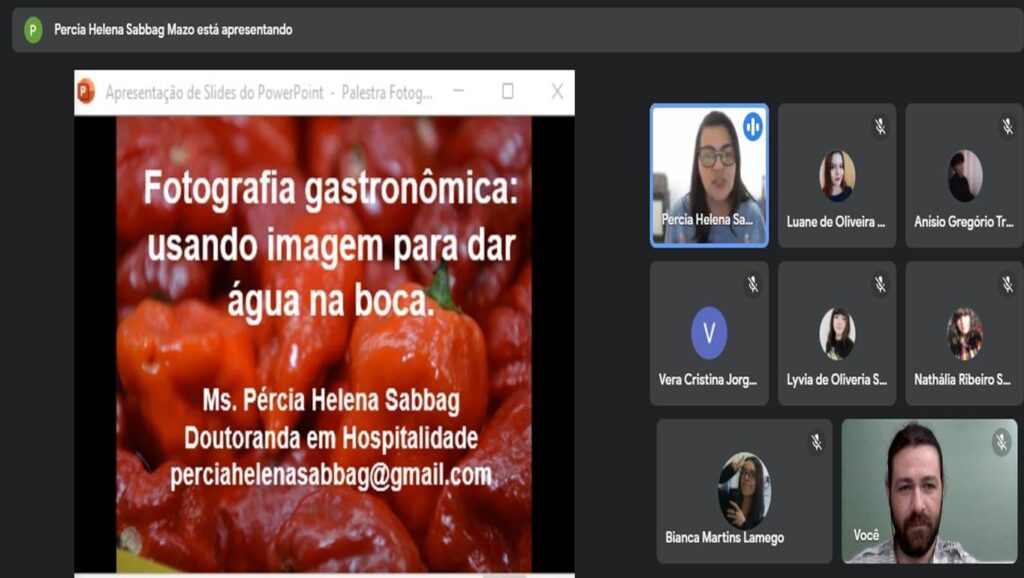Maximize the PowerPoint slide show window
This screenshot has width=1024, height=578.
pos(507,91)
